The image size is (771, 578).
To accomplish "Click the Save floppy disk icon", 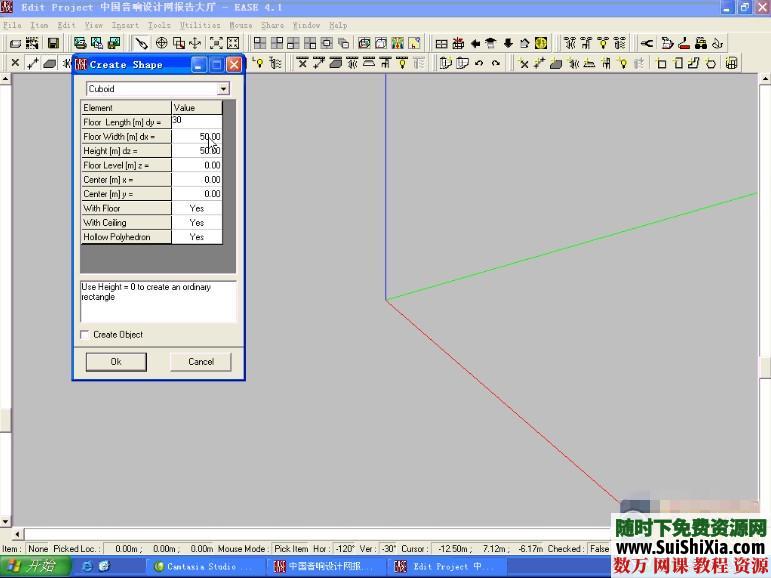I will coord(53,43).
